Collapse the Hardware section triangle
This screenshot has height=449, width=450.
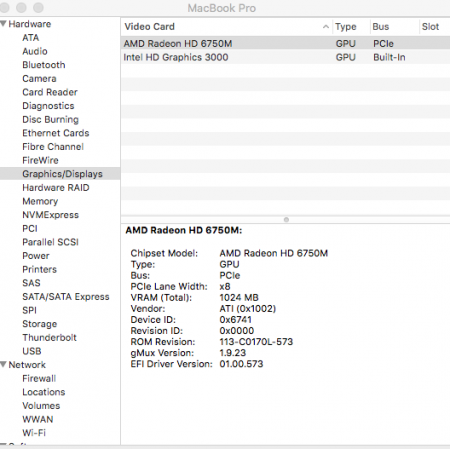click(3, 24)
